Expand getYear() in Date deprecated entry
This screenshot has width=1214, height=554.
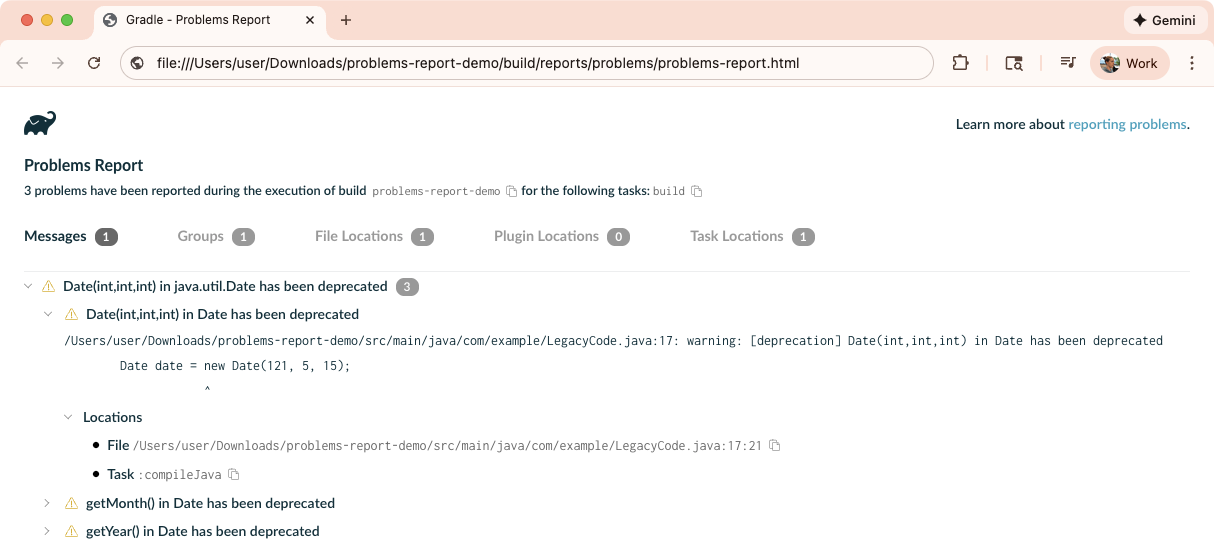pos(47,532)
